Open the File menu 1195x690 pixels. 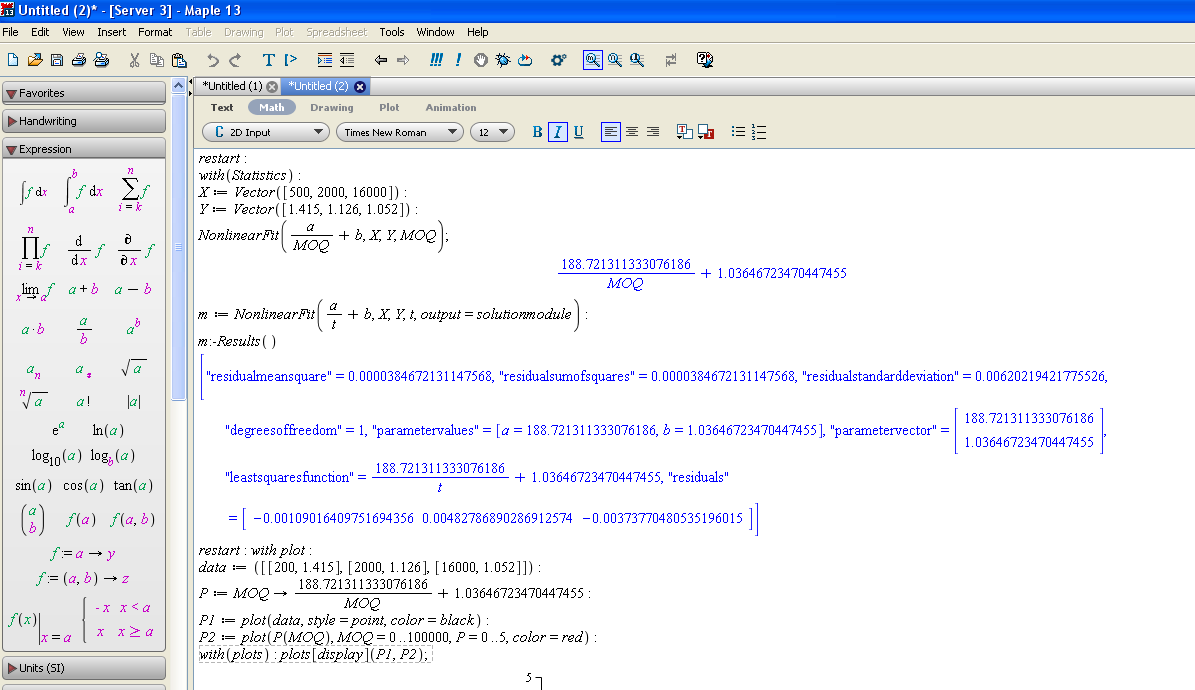click(11, 32)
